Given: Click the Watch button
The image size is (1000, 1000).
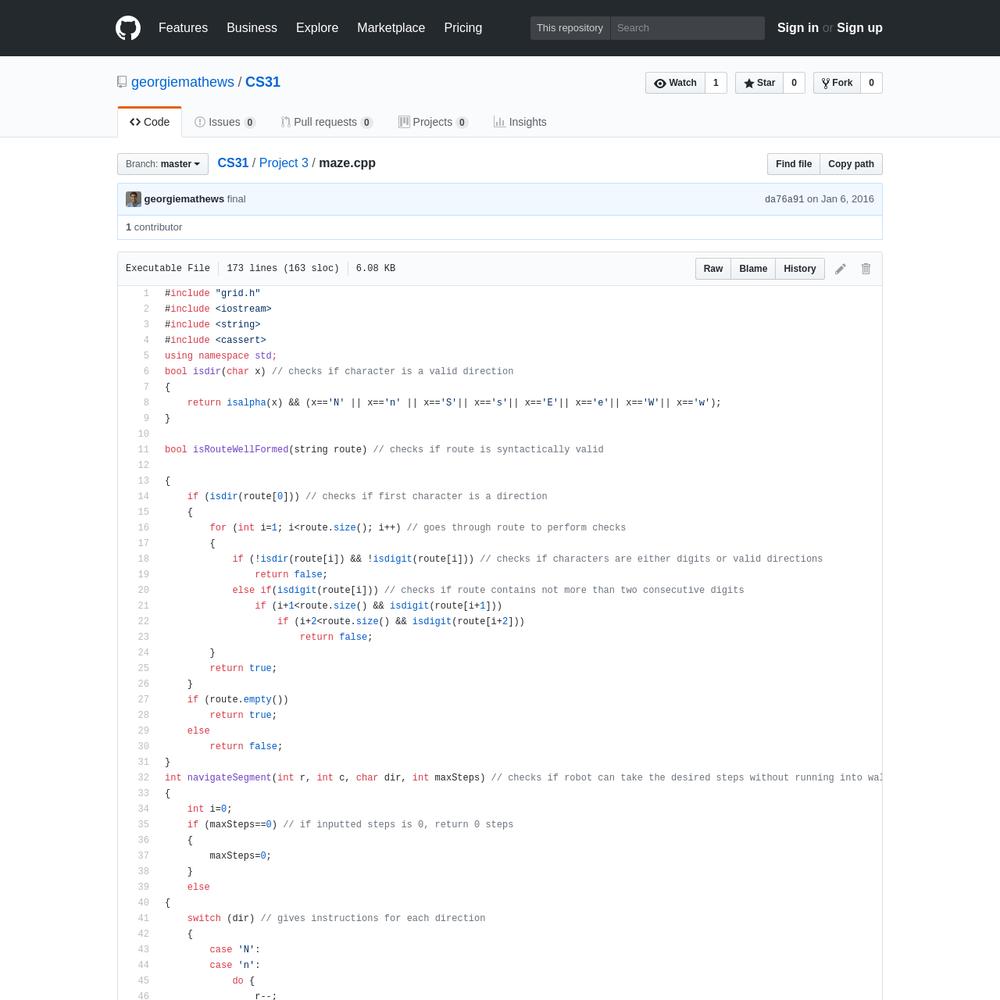Looking at the screenshot, I should point(675,83).
